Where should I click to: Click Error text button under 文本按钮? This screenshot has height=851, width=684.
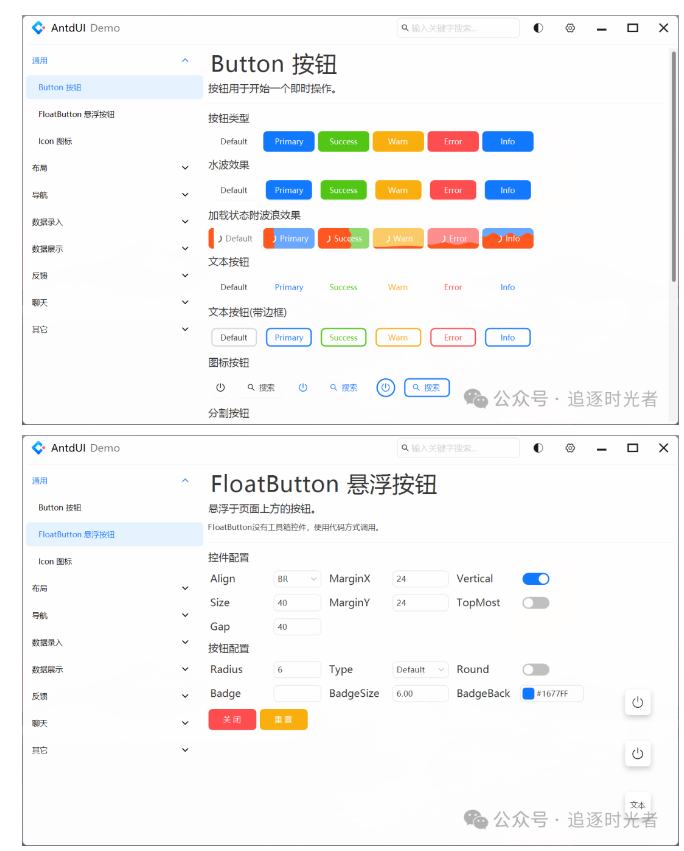tap(453, 287)
